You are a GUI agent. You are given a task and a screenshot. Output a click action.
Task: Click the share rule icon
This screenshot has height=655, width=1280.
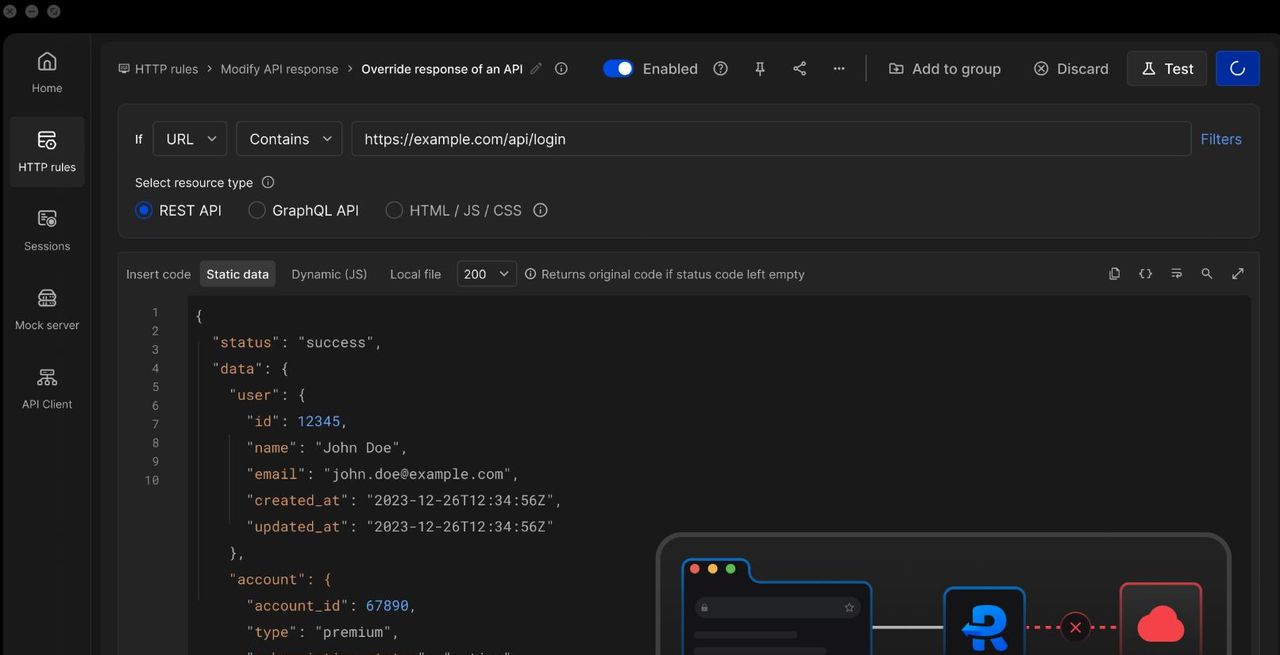799,69
